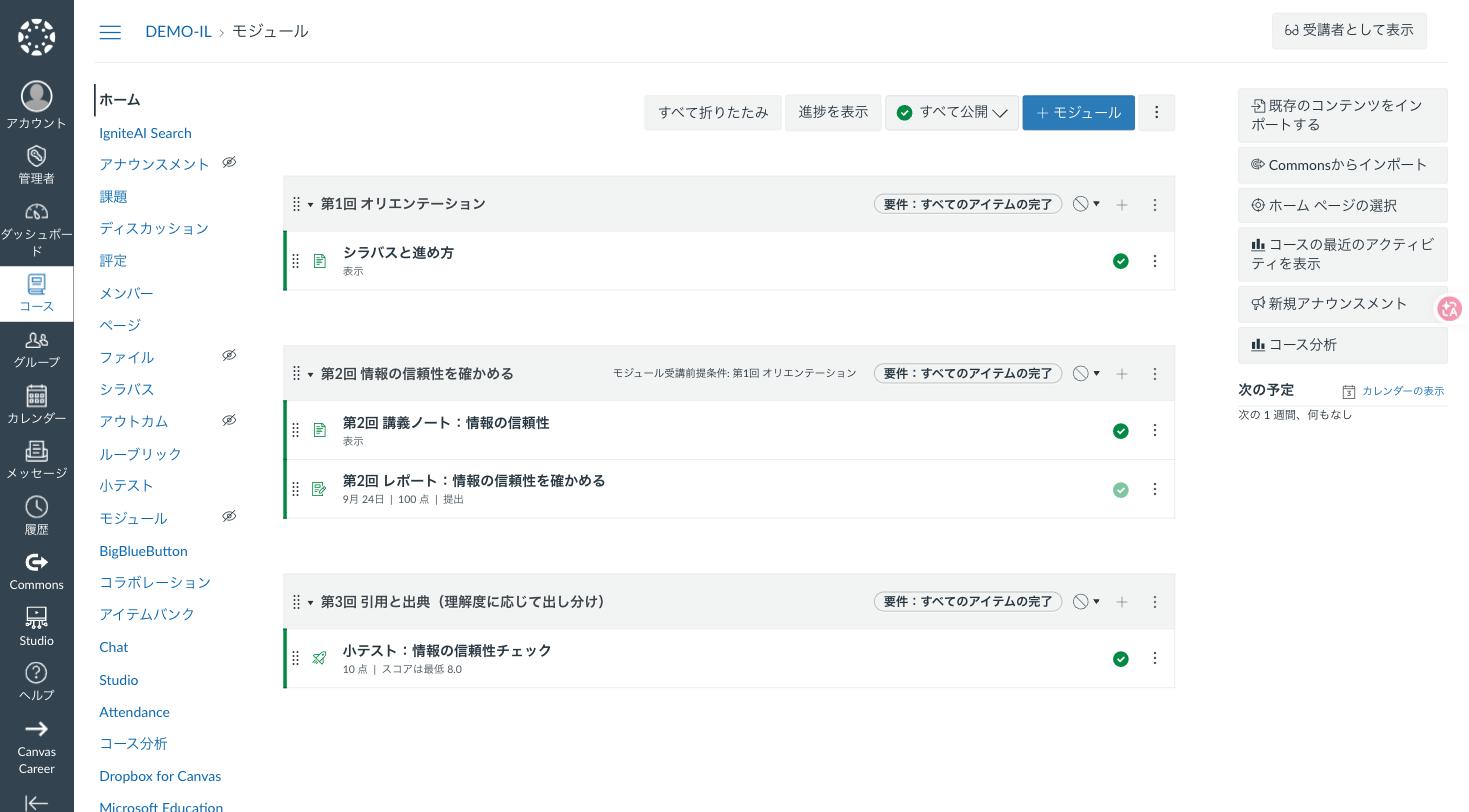Click the ＋モジュール add module button
The width and height of the screenshot is (1469, 812).
(x=1078, y=112)
